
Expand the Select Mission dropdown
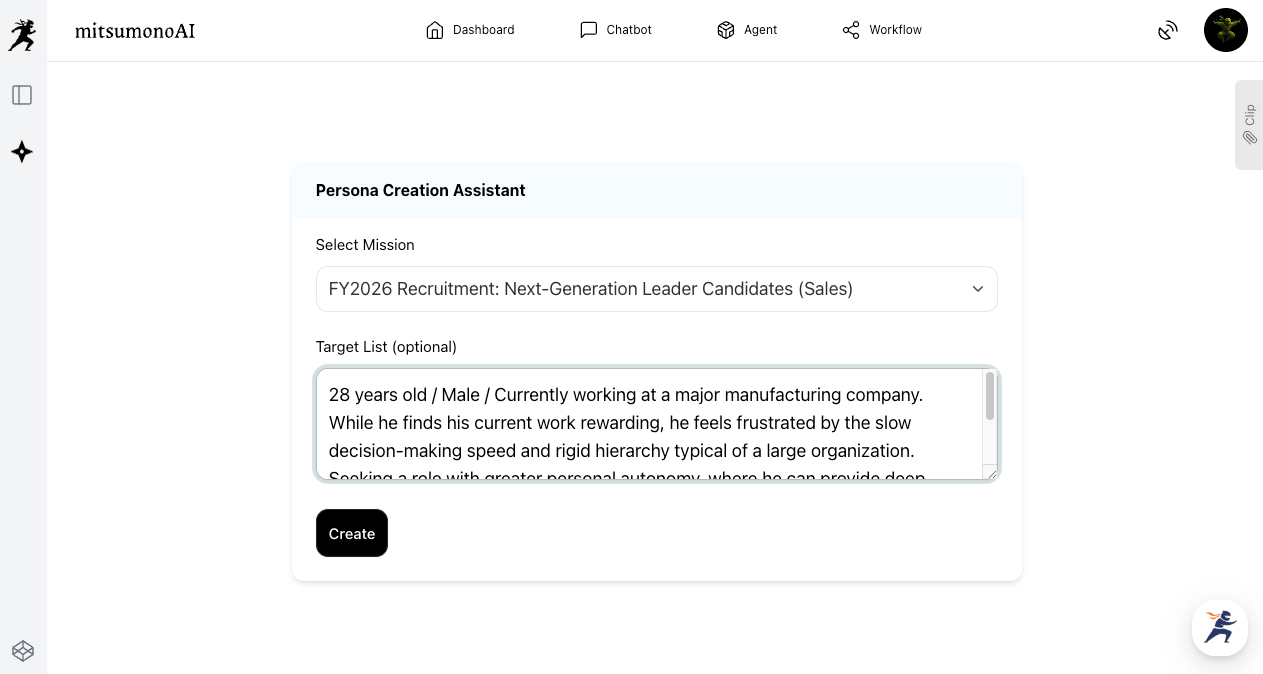656,289
